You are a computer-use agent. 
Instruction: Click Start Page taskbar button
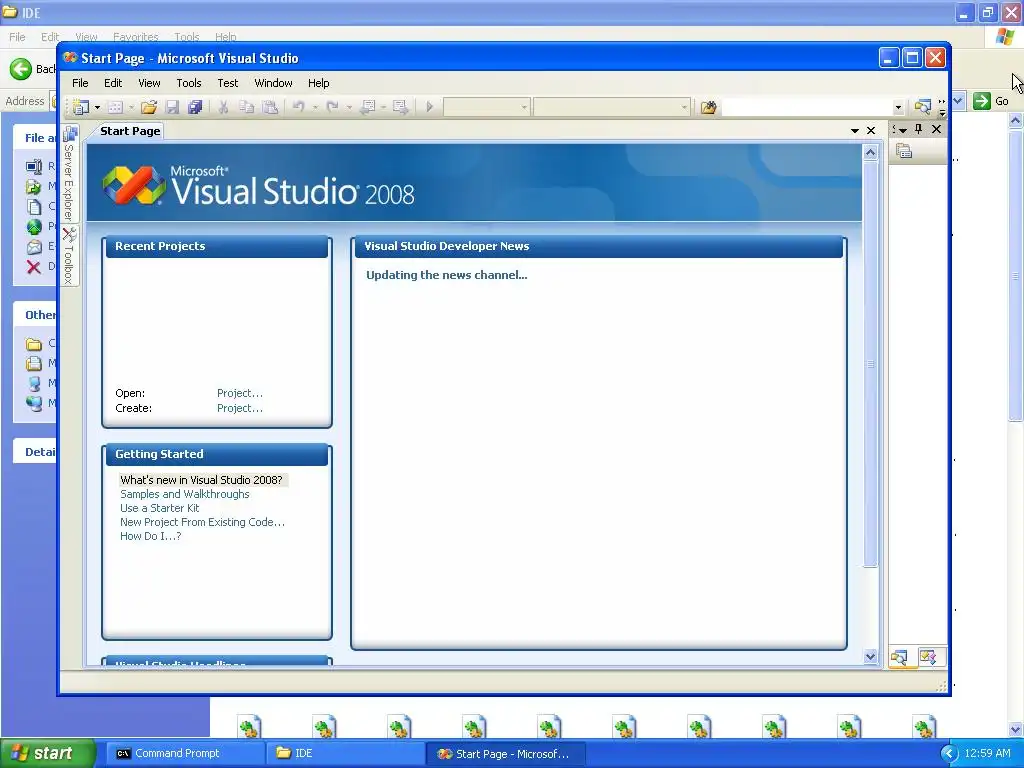point(505,754)
